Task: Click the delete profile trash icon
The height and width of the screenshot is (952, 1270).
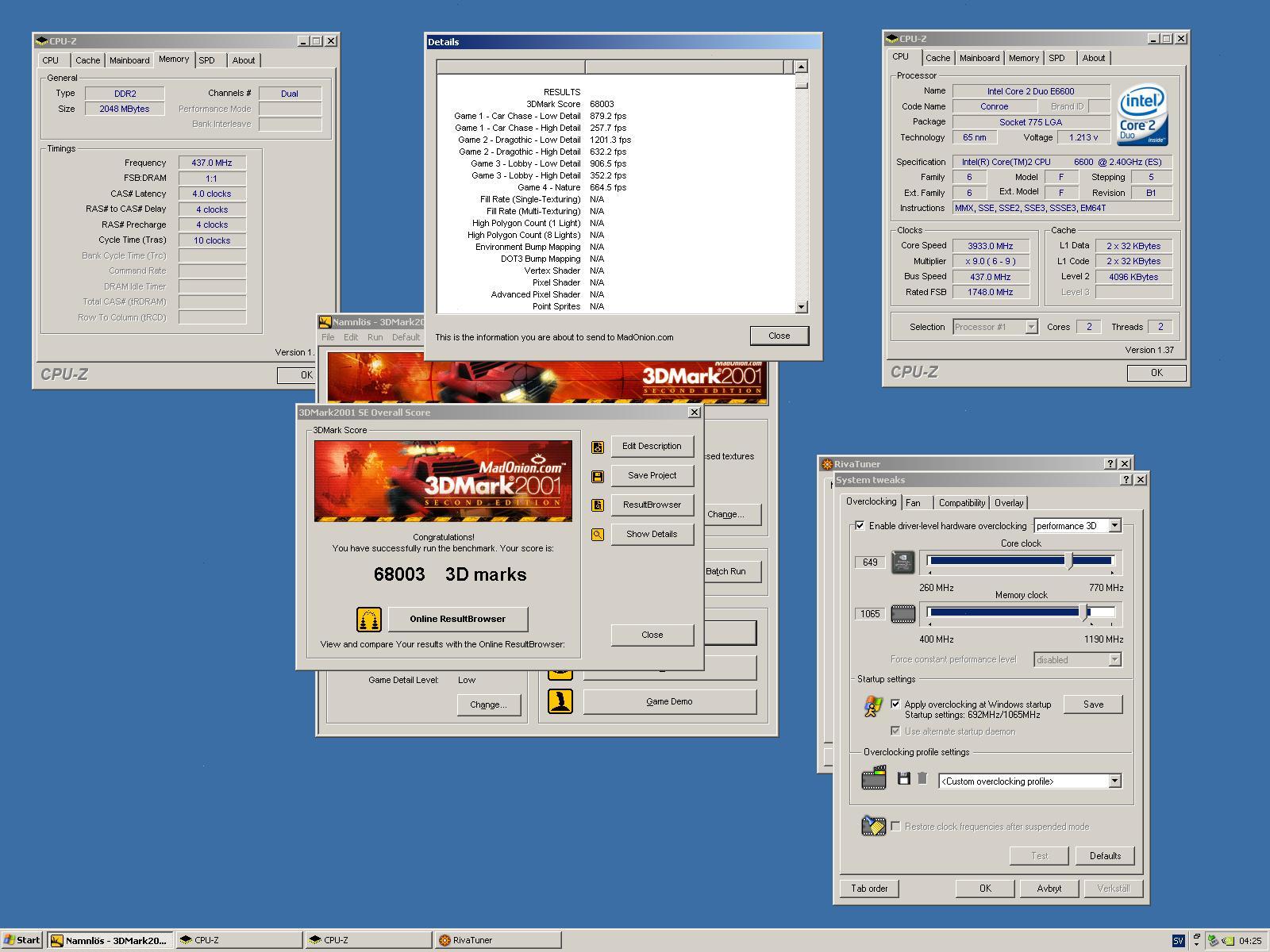Action: (x=922, y=778)
